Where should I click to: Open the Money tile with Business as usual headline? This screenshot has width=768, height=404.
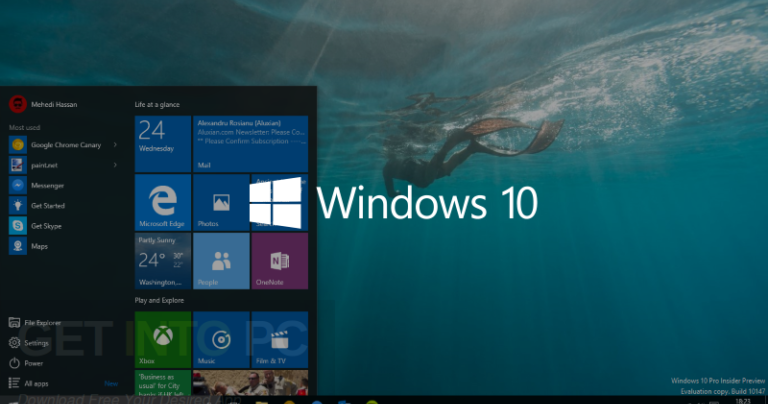(x=163, y=383)
